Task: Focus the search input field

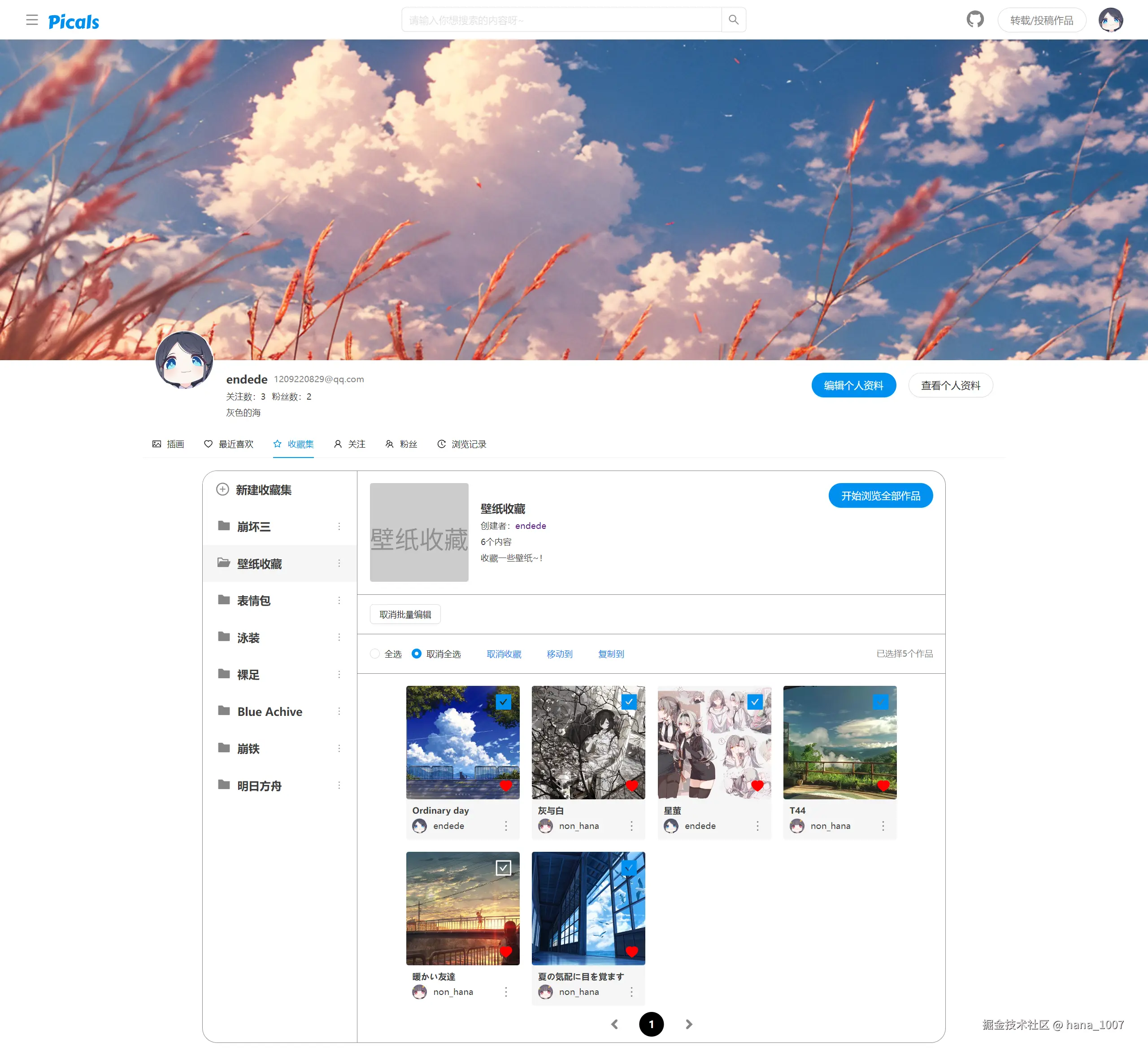Action: pyautogui.click(x=561, y=20)
